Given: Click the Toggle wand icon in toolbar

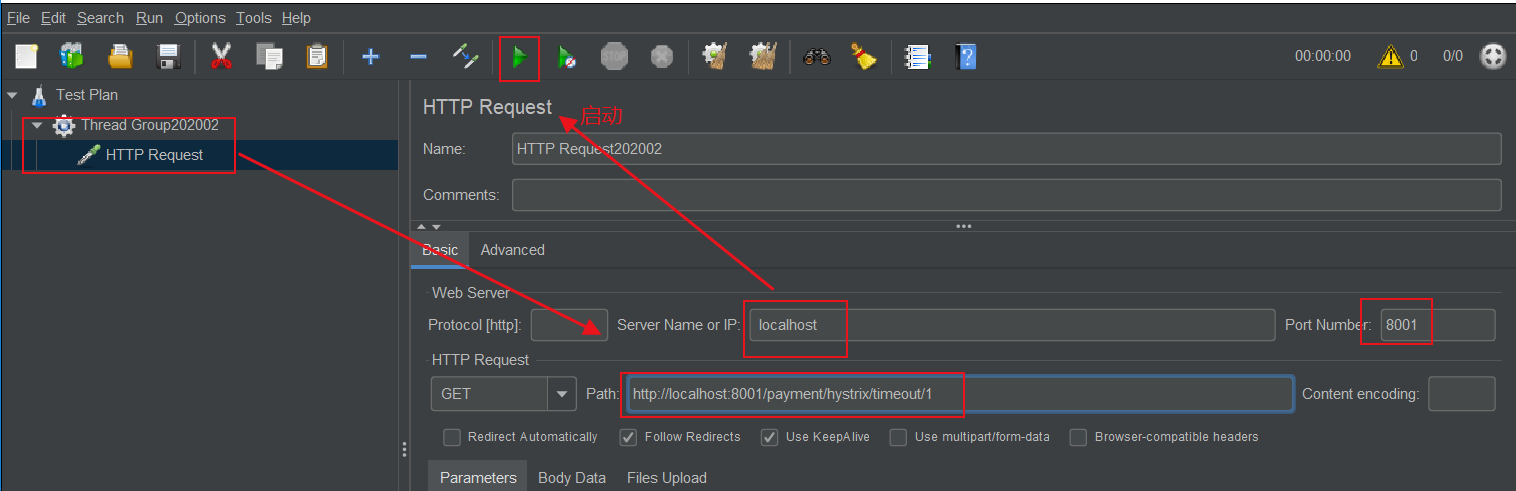Looking at the screenshot, I should tap(466, 57).
